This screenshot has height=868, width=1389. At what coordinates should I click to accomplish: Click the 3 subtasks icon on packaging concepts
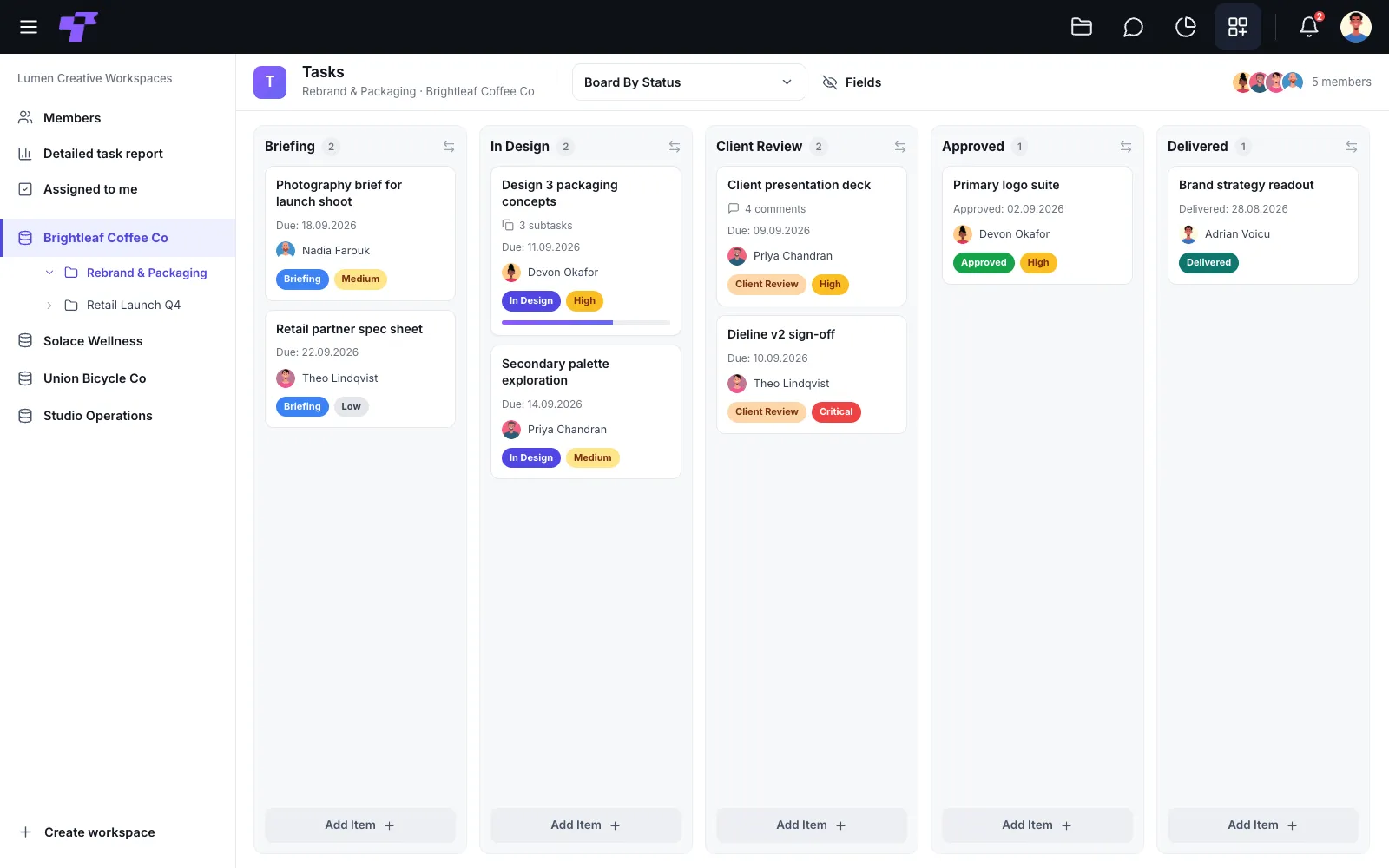(508, 225)
